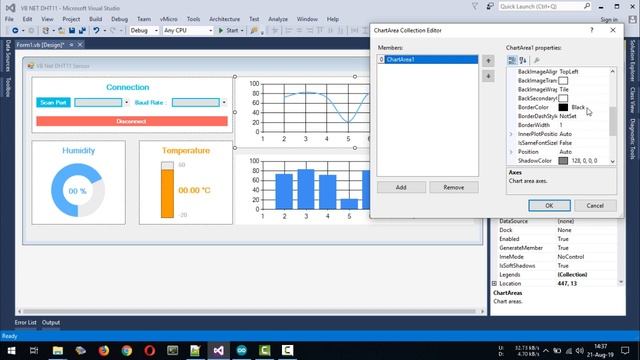Open the Undo history dropdown arrow
This screenshot has width=640, height=360.
(104, 31)
